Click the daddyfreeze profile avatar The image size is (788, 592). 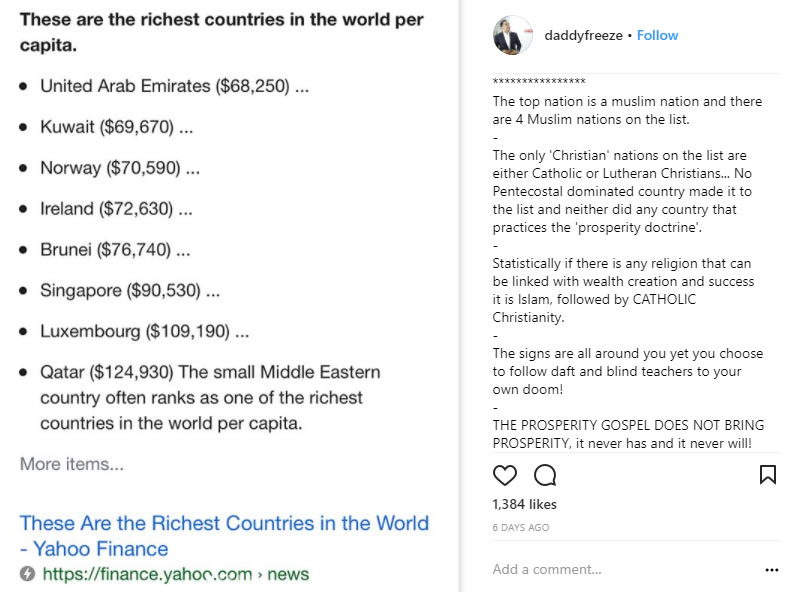(513, 35)
